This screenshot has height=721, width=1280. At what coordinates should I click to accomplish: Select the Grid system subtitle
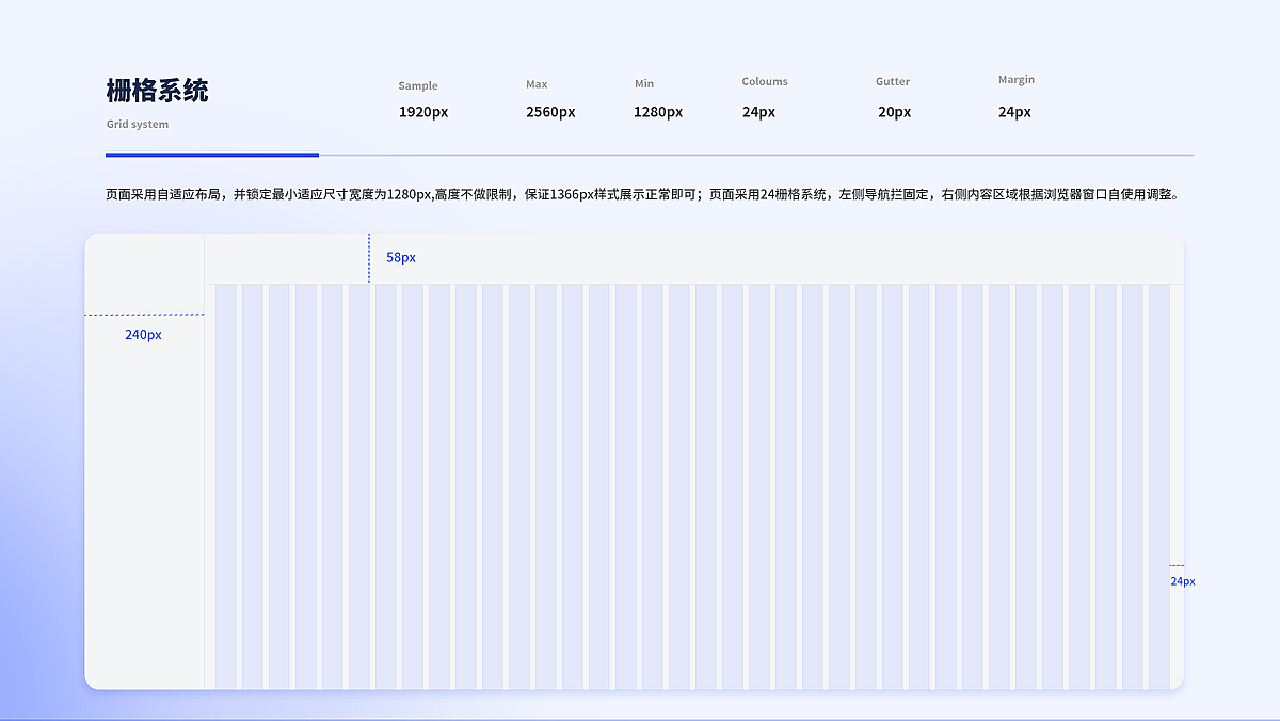point(138,124)
